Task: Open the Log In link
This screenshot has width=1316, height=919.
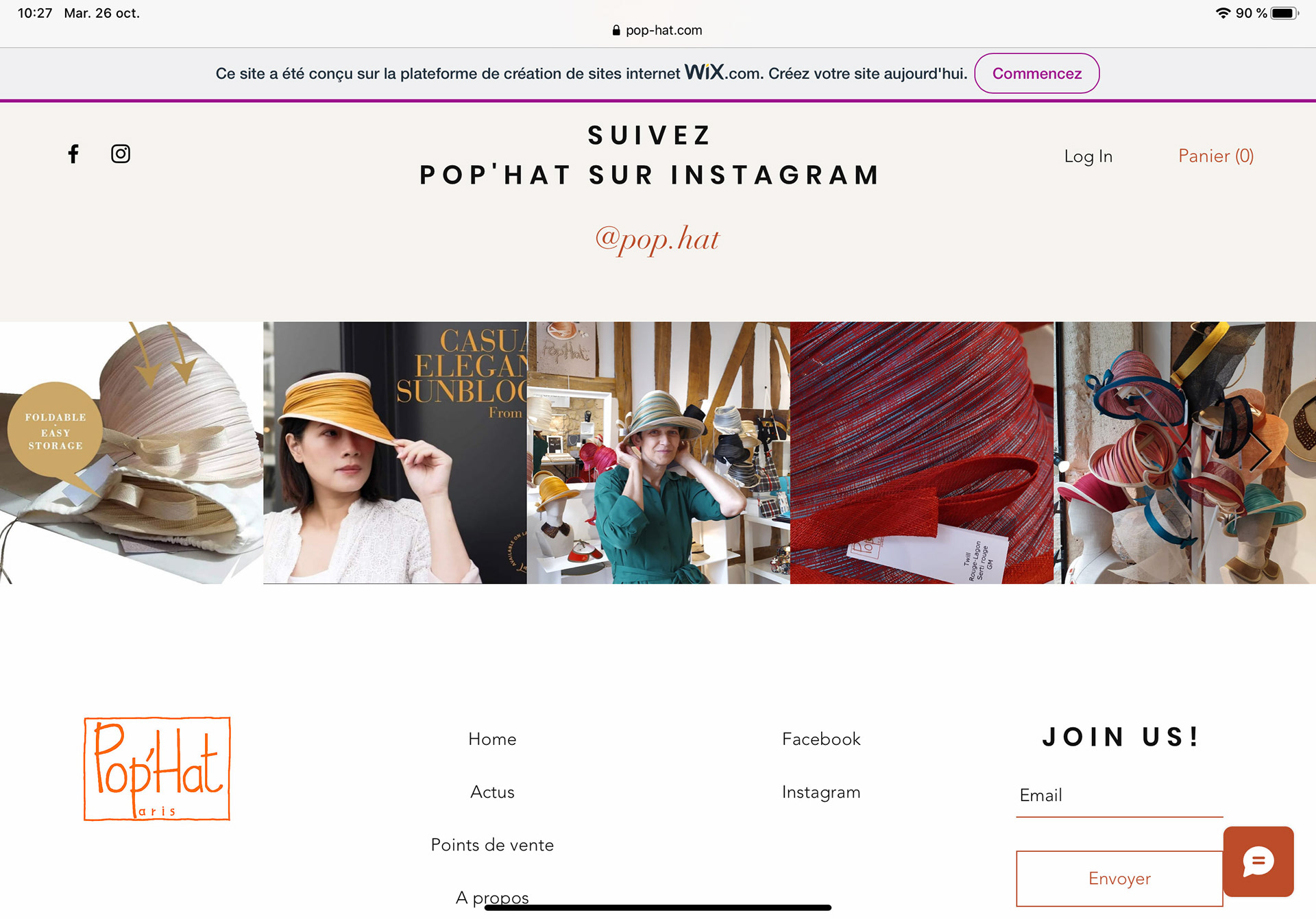Action: pyautogui.click(x=1088, y=156)
